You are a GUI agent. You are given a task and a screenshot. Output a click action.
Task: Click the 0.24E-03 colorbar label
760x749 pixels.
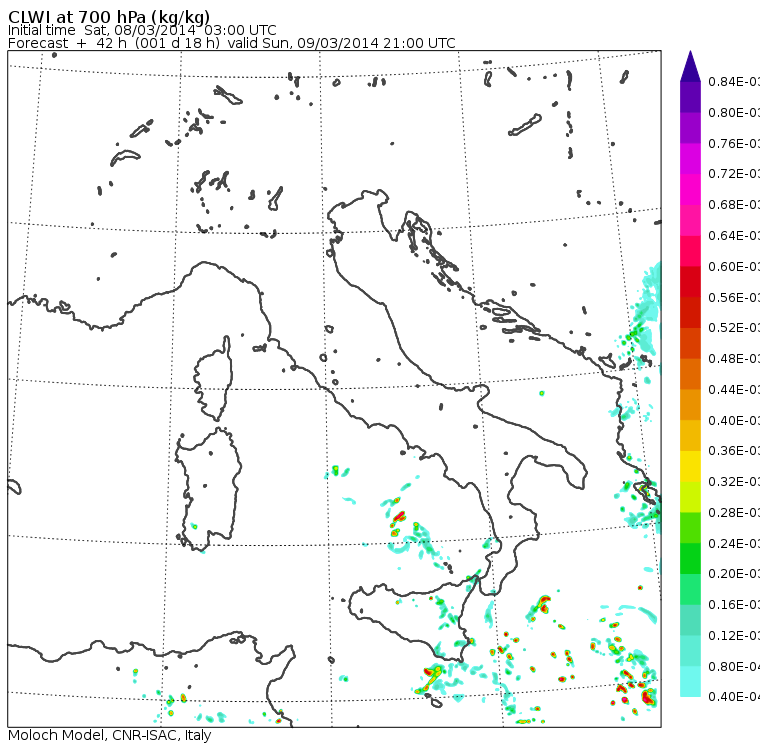(734, 543)
